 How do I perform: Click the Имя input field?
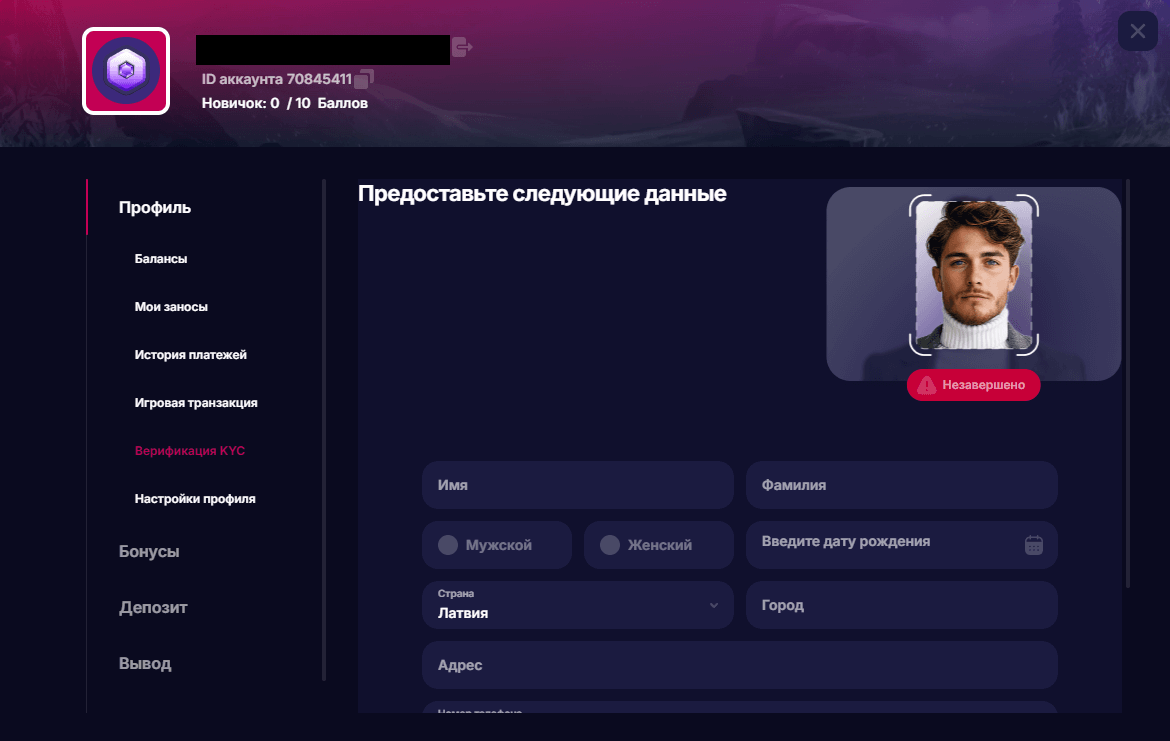click(x=577, y=485)
